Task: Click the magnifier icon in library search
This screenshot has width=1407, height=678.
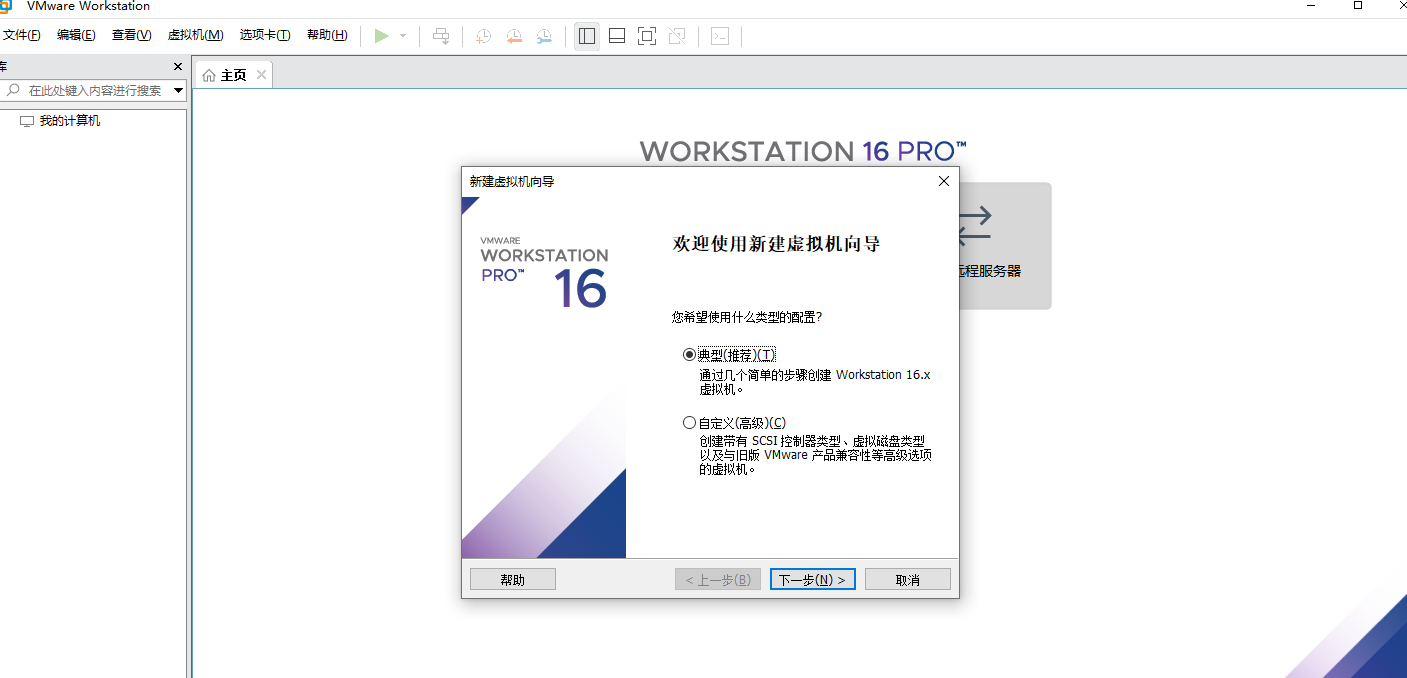Action: pyautogui.click(x=13, y=90)
